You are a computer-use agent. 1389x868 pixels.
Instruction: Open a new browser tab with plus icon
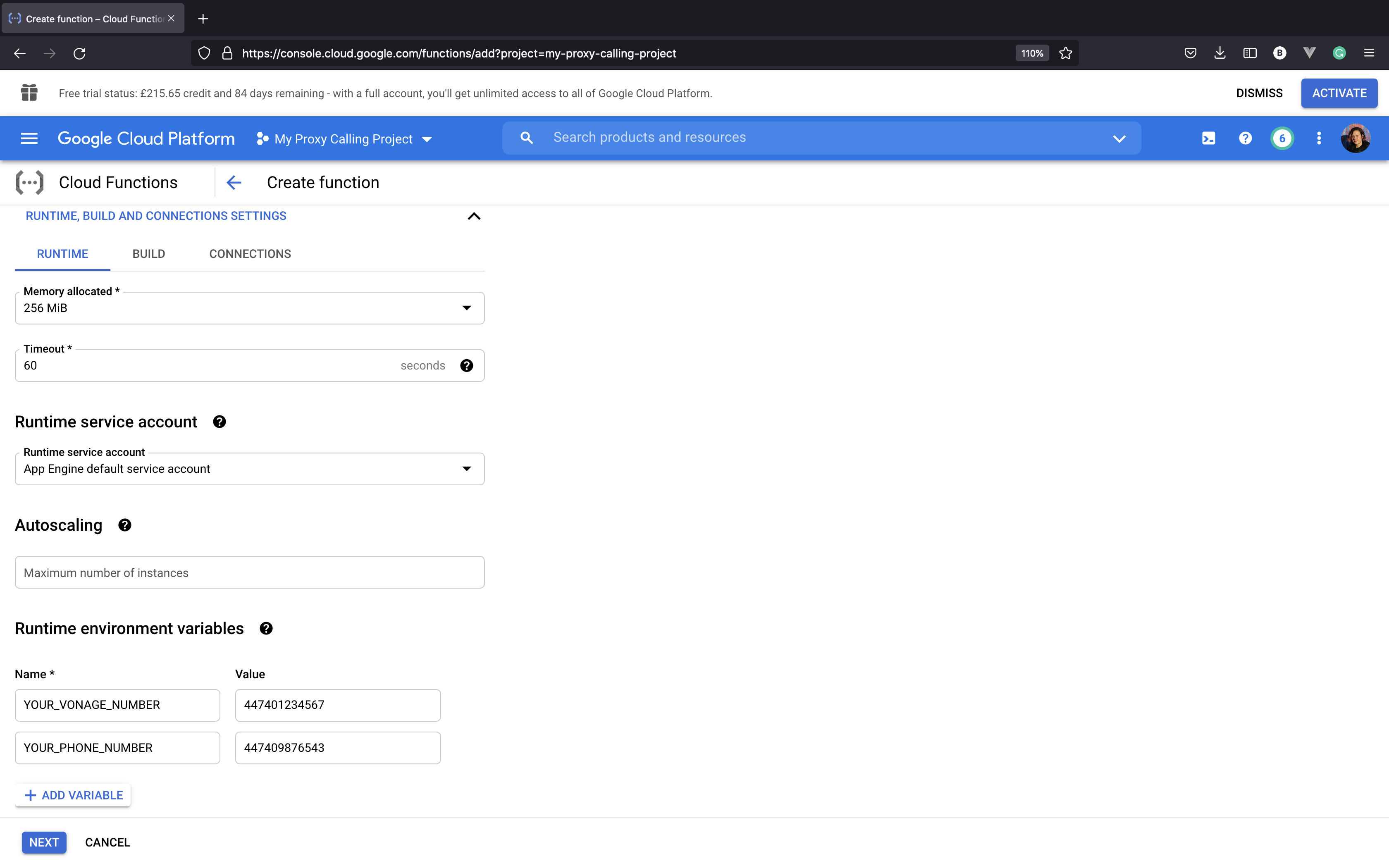coord(203,19)
